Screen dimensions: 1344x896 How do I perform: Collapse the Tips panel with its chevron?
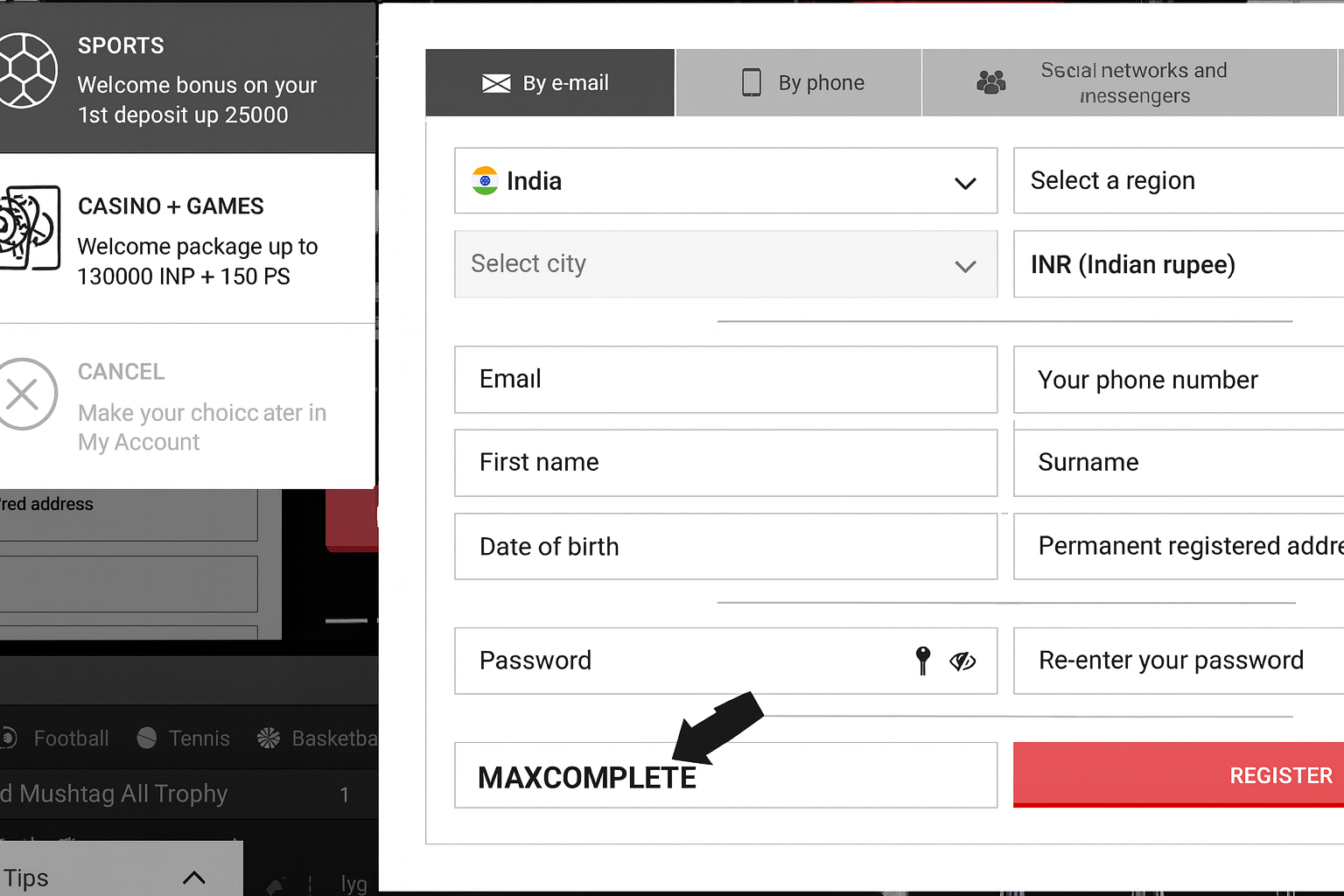coord(194,878)
